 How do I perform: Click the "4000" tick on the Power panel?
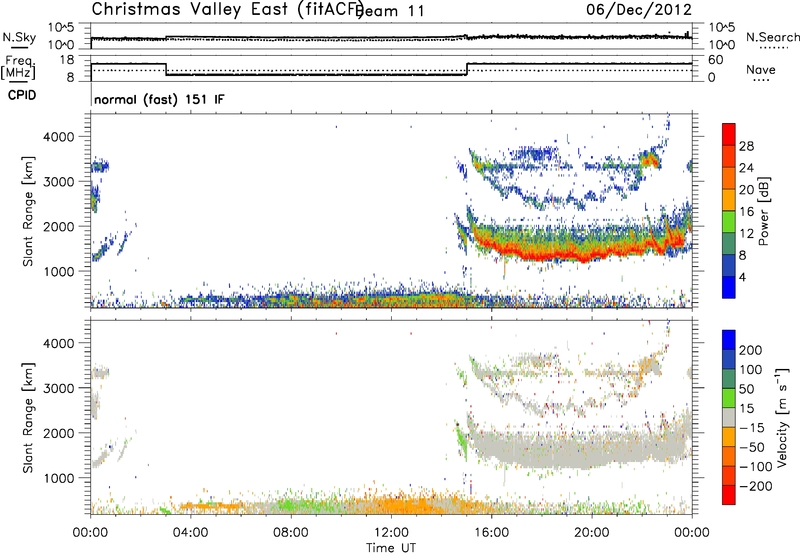[x=58, y=136]
